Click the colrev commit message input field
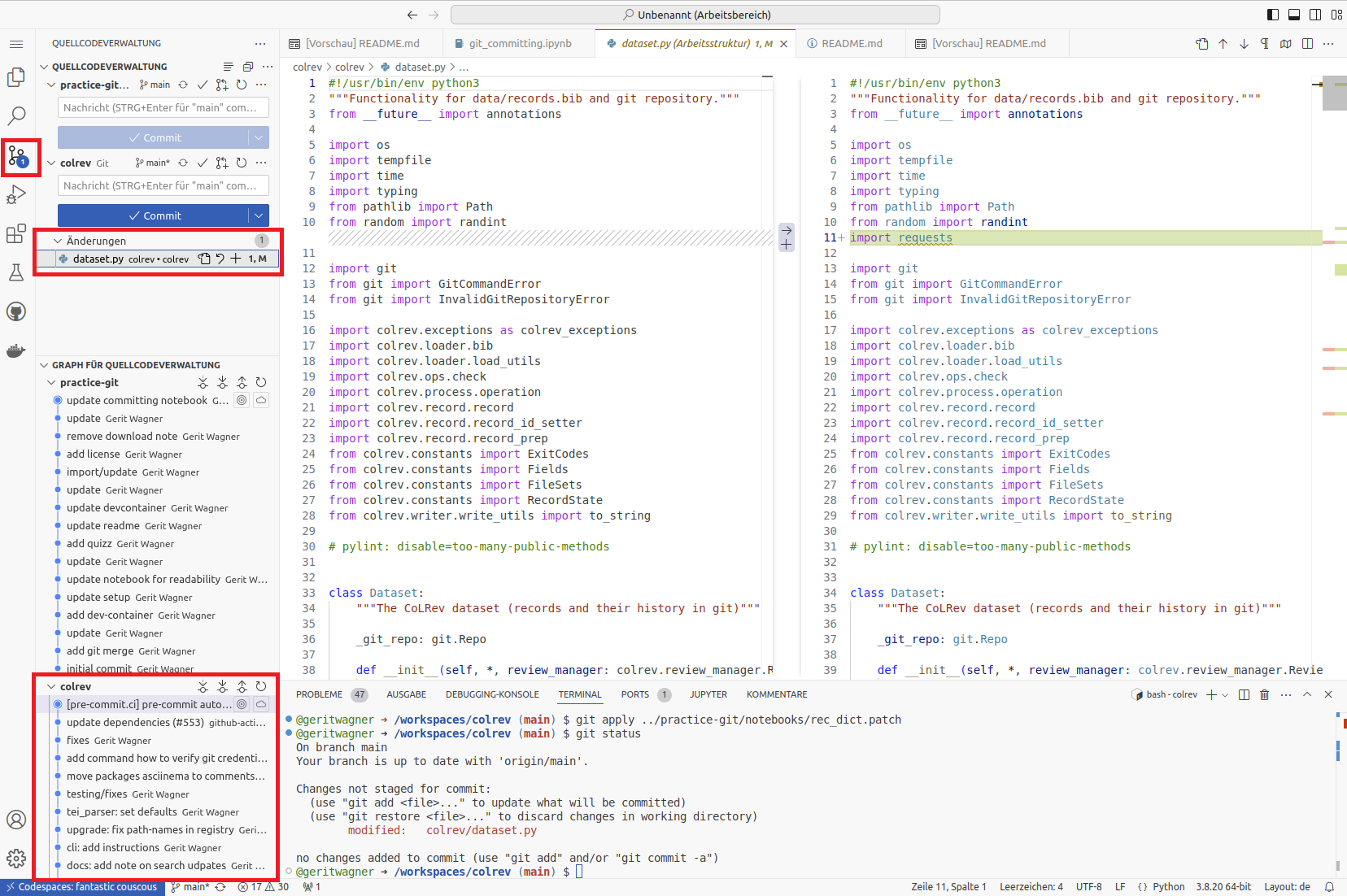The image size is (1347, 896). [x=163, y=186]
